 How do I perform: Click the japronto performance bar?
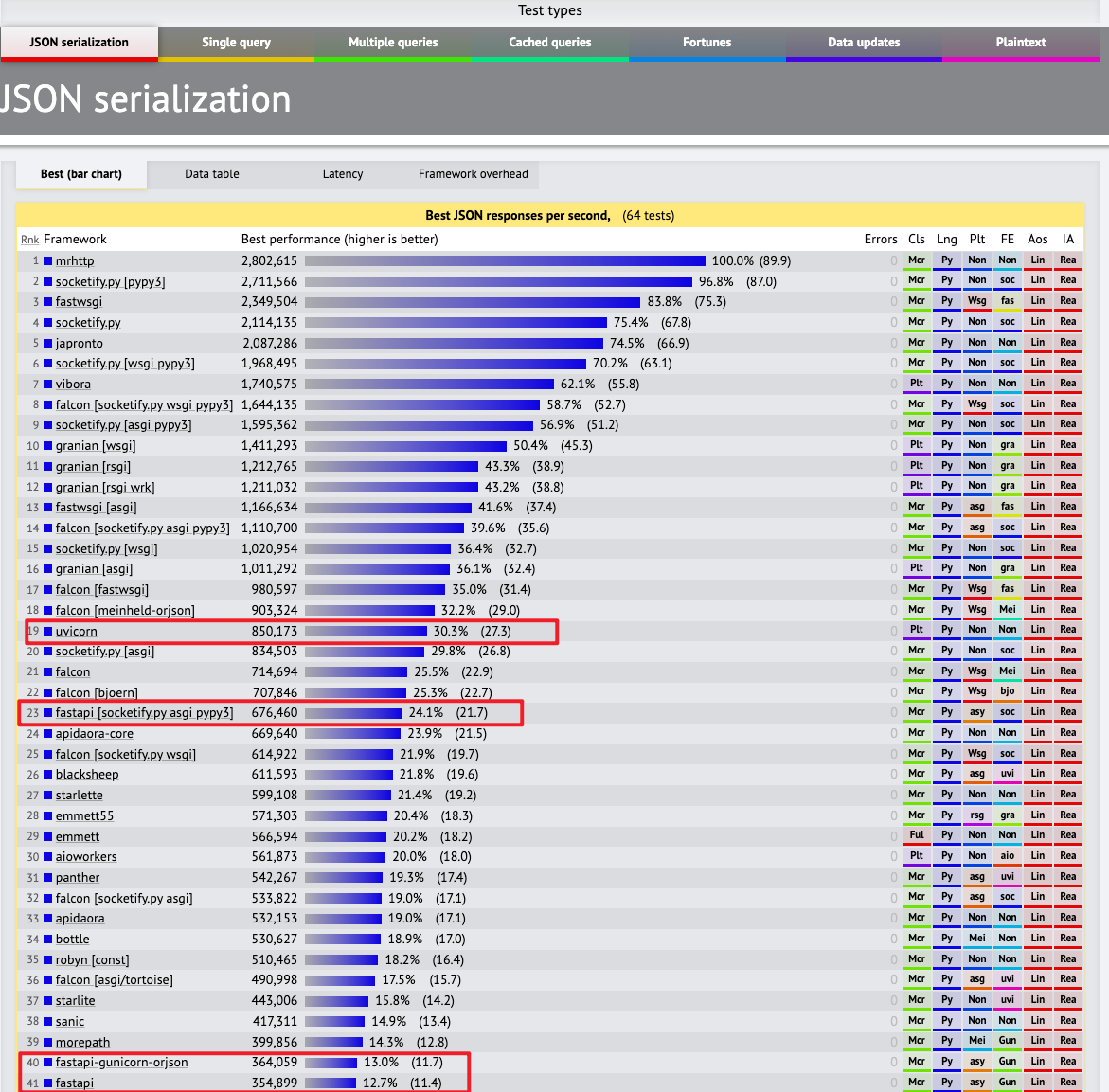click(x=454, y=343)
